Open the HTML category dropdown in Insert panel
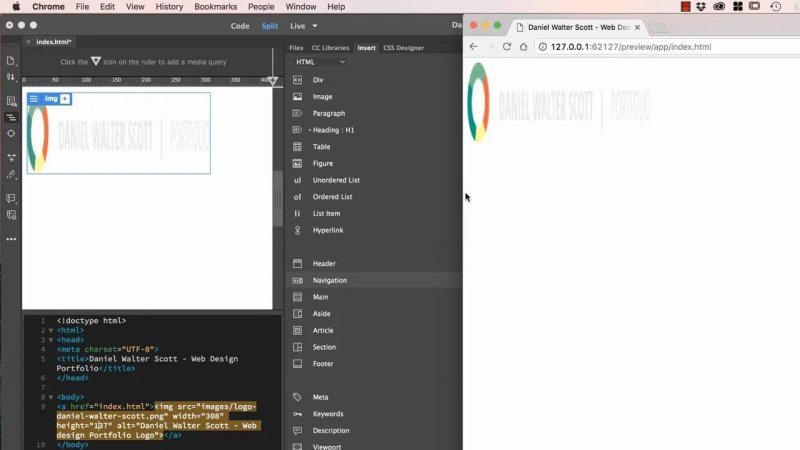This screenshot has height=450, width=800. click(x=320, y=62)
